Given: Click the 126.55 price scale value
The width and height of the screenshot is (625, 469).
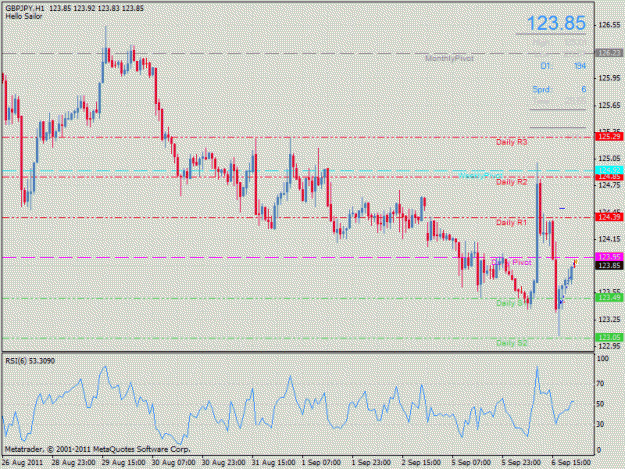Looking at the screenshot, I should (609, 25).
